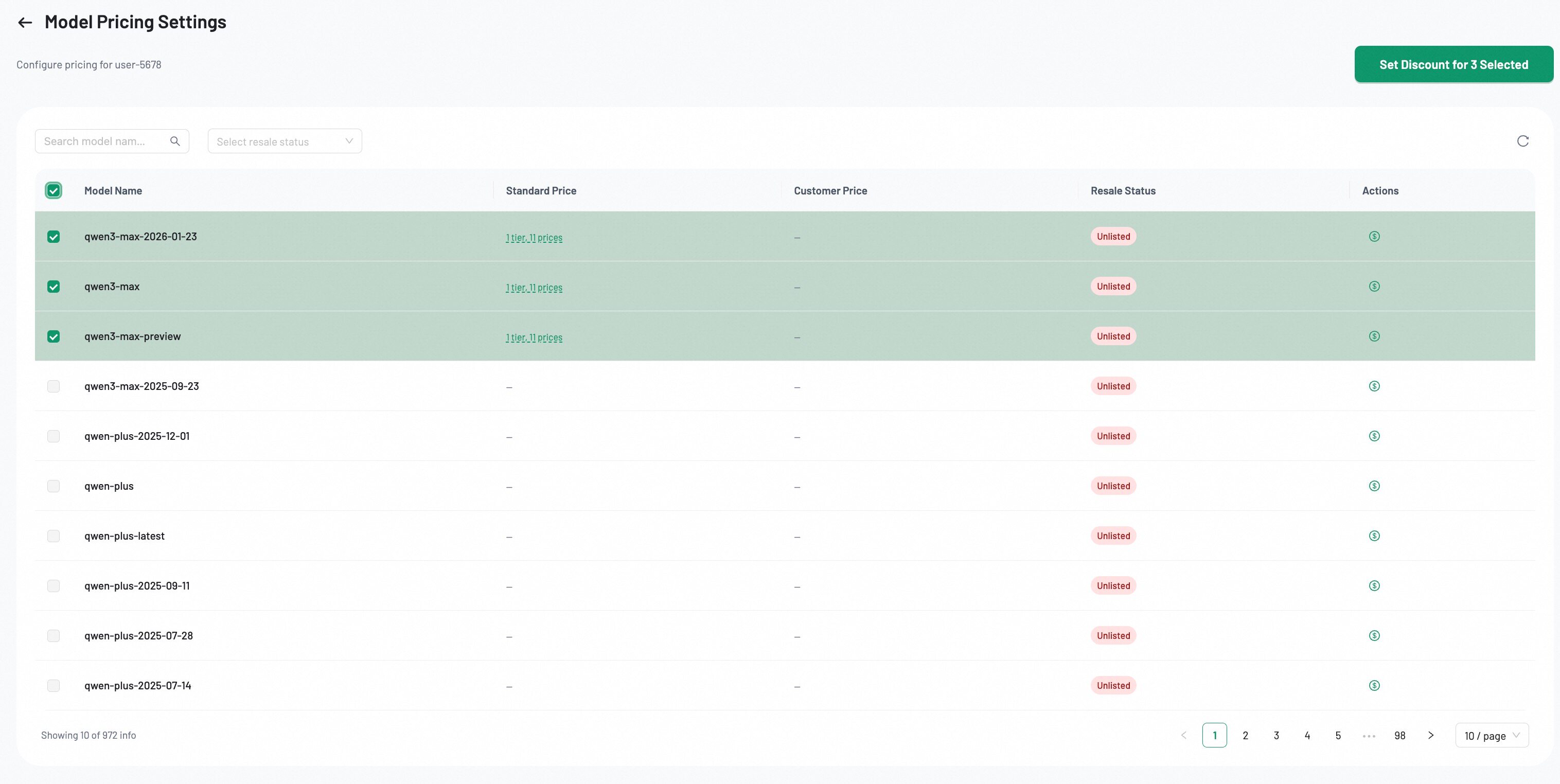Click the pagination ellipsis jump
This screenshot has height=784, width=1560.
[1369, 736]
